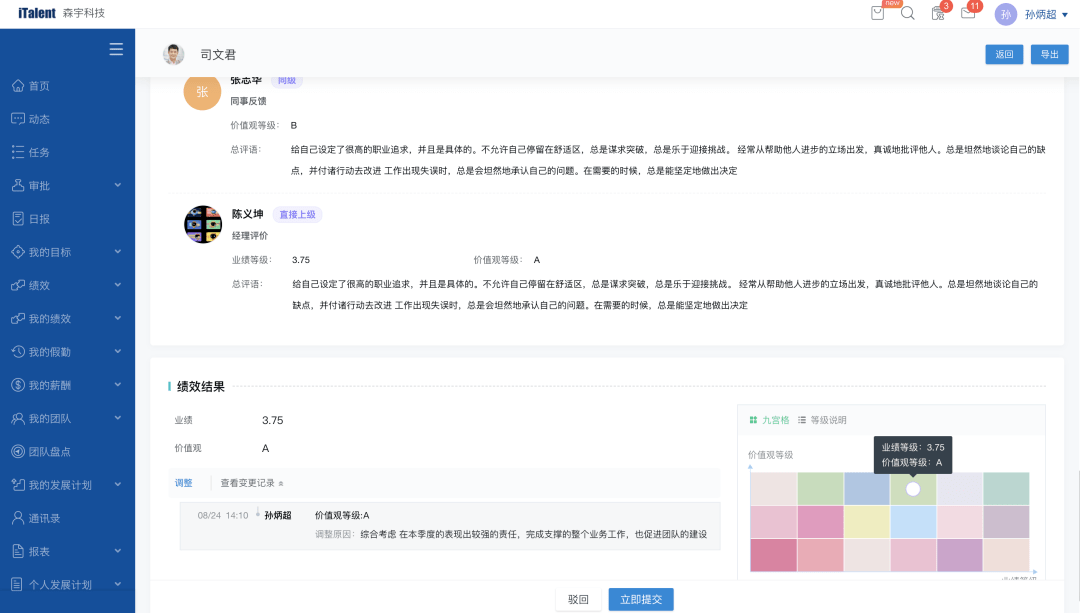The image size is (1080, 613).
Task: Click the 绩效 performance icon
Action: pos(18,285)
